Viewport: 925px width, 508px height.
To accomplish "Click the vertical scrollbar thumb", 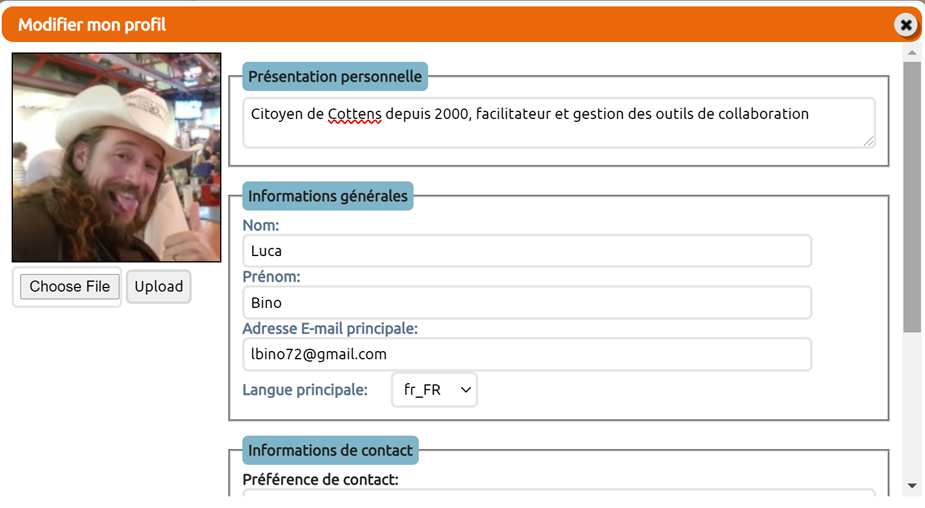I will pos(911,195).
